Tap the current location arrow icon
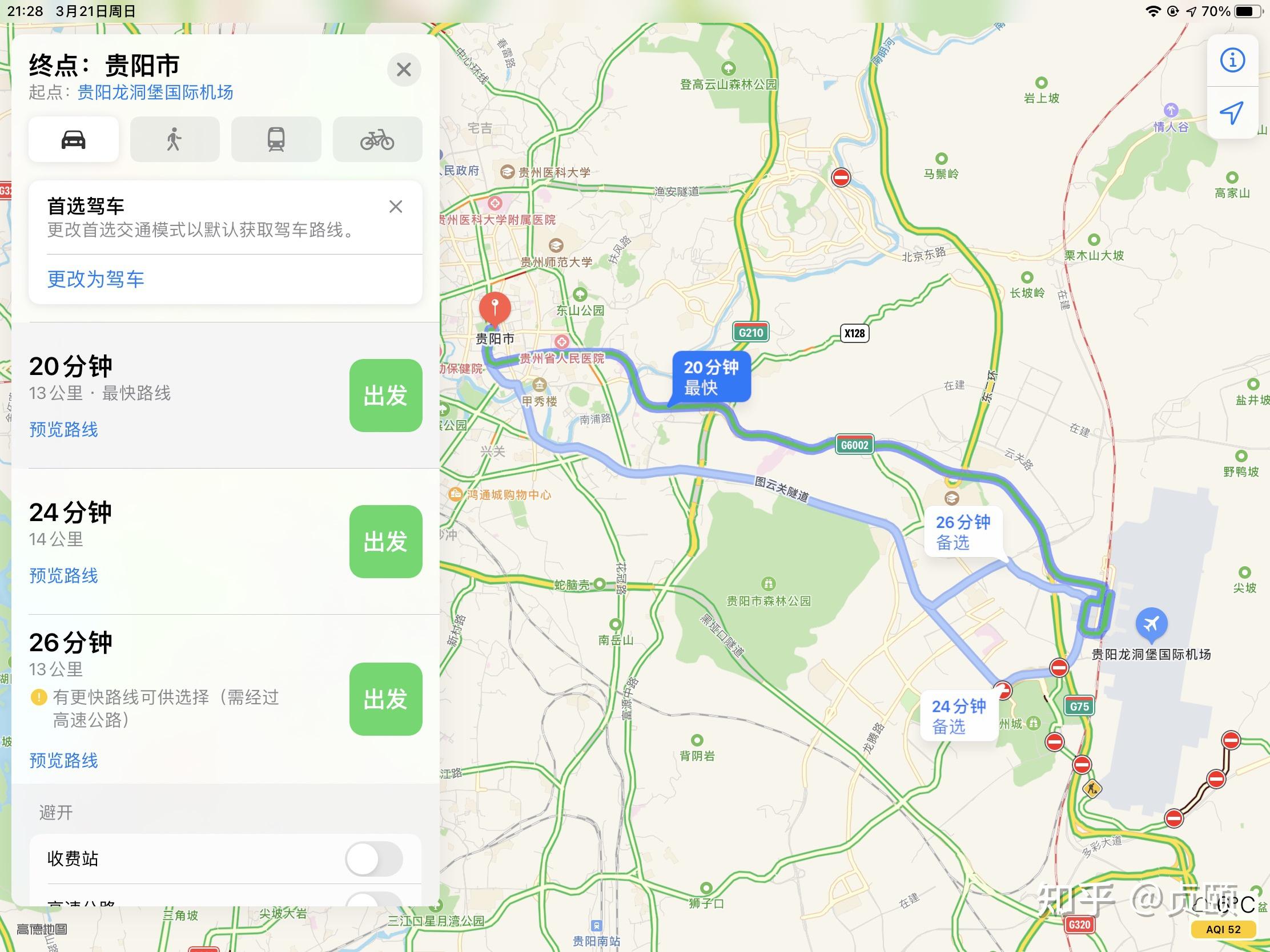 (x=1232, y=112)
